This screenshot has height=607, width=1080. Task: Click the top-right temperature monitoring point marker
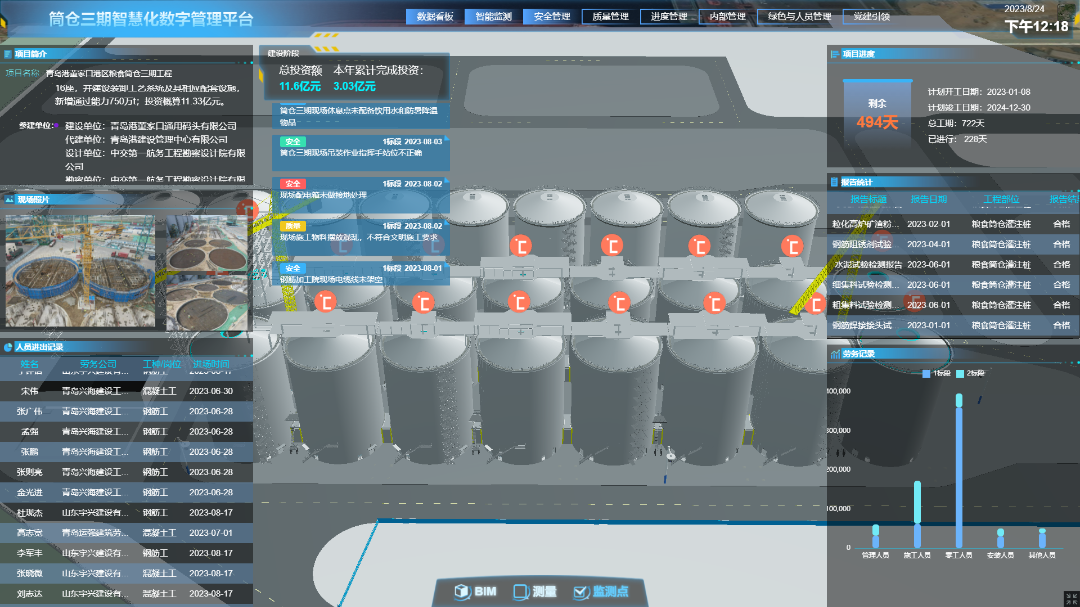792,245
